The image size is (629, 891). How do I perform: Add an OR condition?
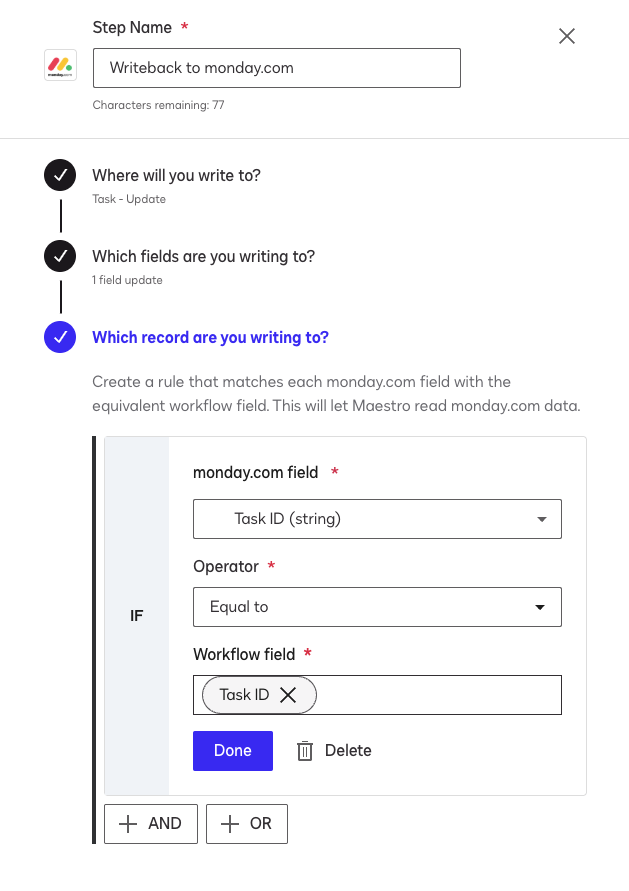(247, 824)
